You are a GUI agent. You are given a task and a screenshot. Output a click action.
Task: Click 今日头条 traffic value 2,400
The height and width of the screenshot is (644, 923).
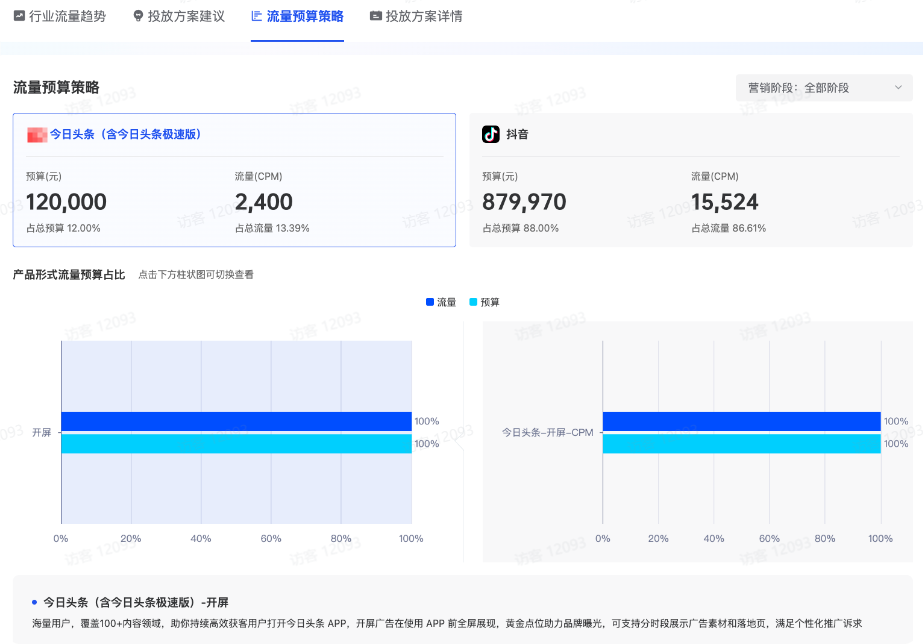[264, 202]
